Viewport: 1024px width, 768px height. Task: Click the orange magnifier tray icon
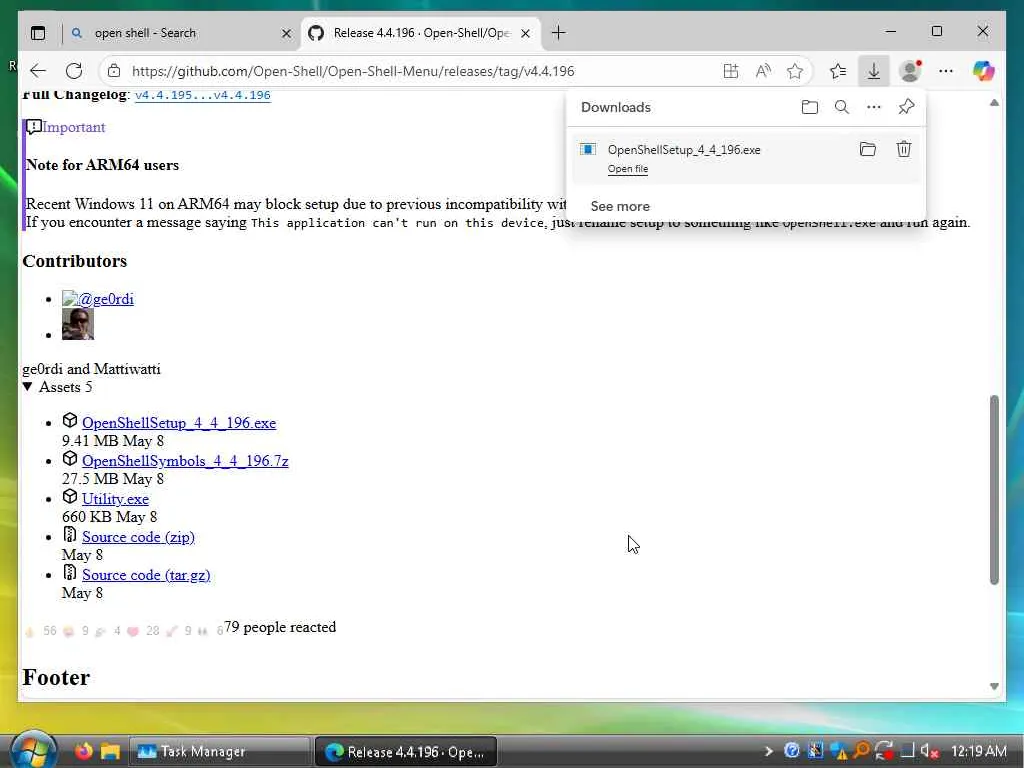[x=862, y=751]
